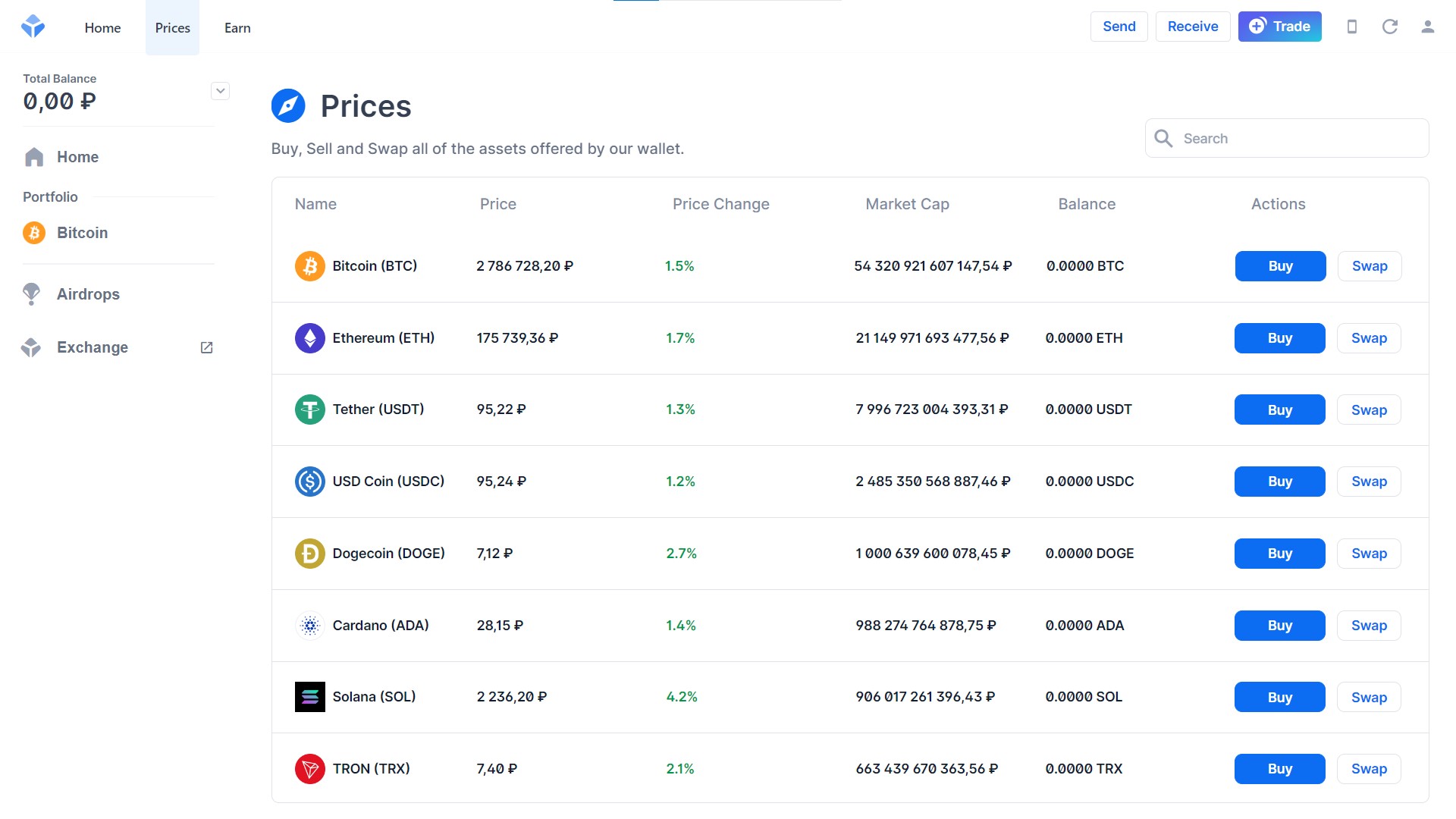1456x819 pixels.
Task: Select the Prices tab in top navigation
Action: click(x=172, y=27)
